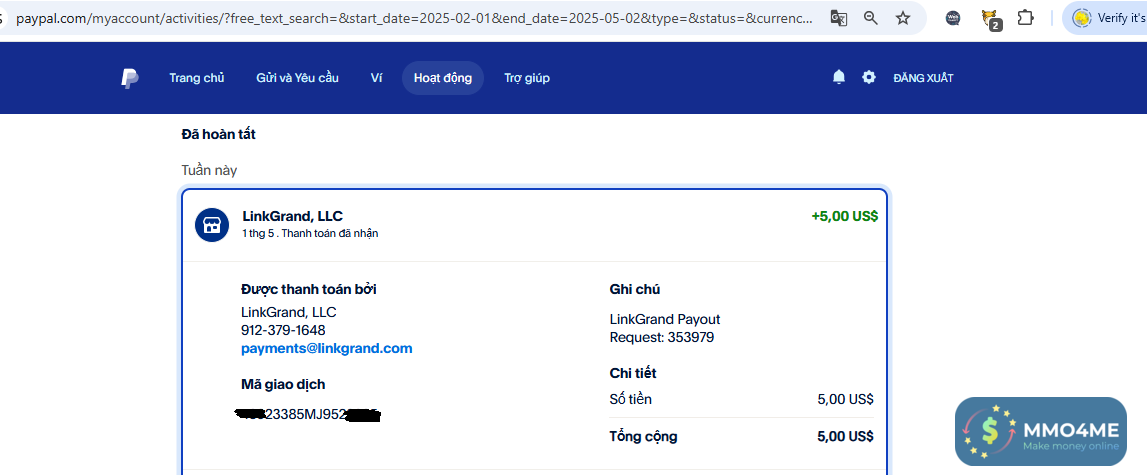Screen dimensions: 1147x475
Task: Open the MetaMask fox extension
Action: click(990, 18)
